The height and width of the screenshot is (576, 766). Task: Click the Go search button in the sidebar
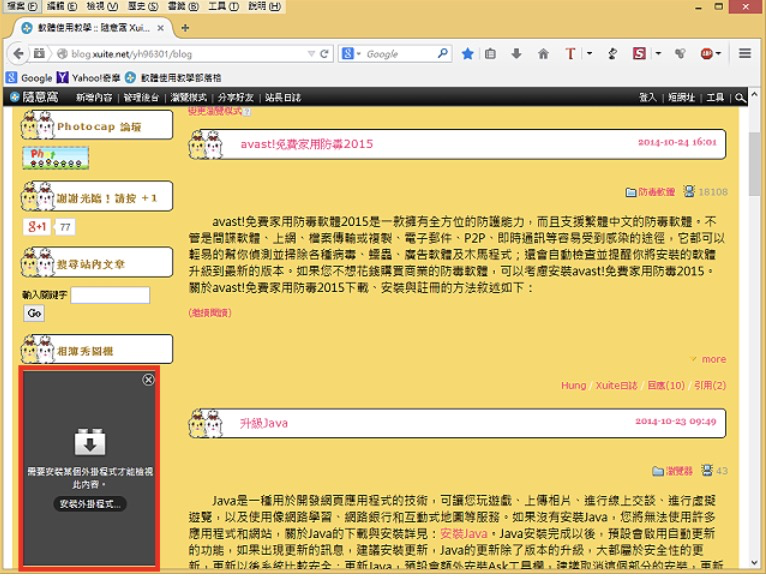pos(34,313)
